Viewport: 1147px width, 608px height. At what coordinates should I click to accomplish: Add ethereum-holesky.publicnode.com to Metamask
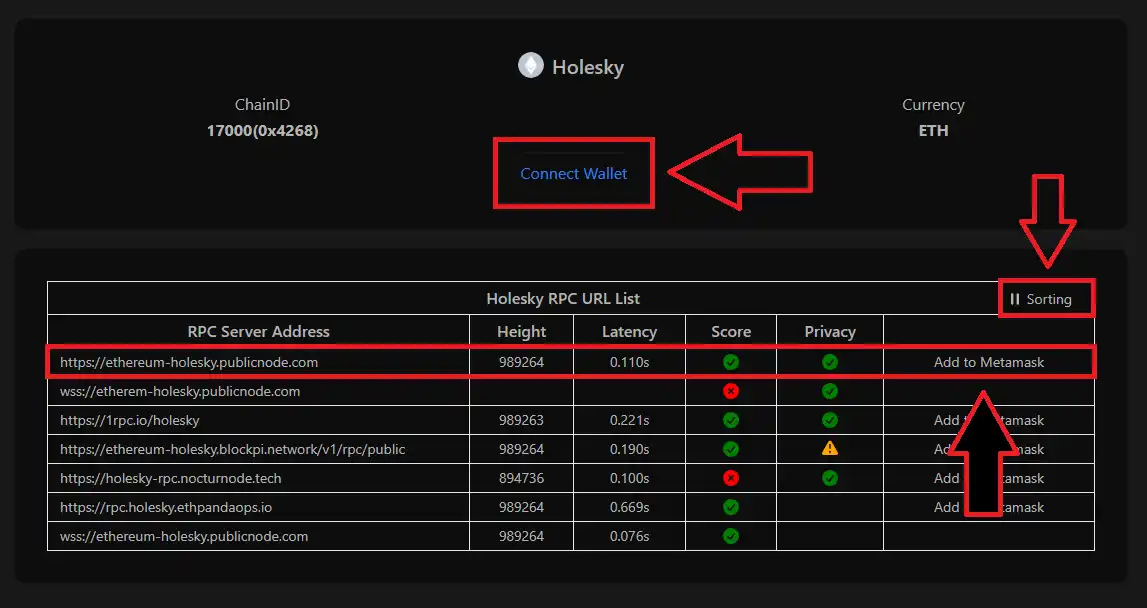coord(988,362)
